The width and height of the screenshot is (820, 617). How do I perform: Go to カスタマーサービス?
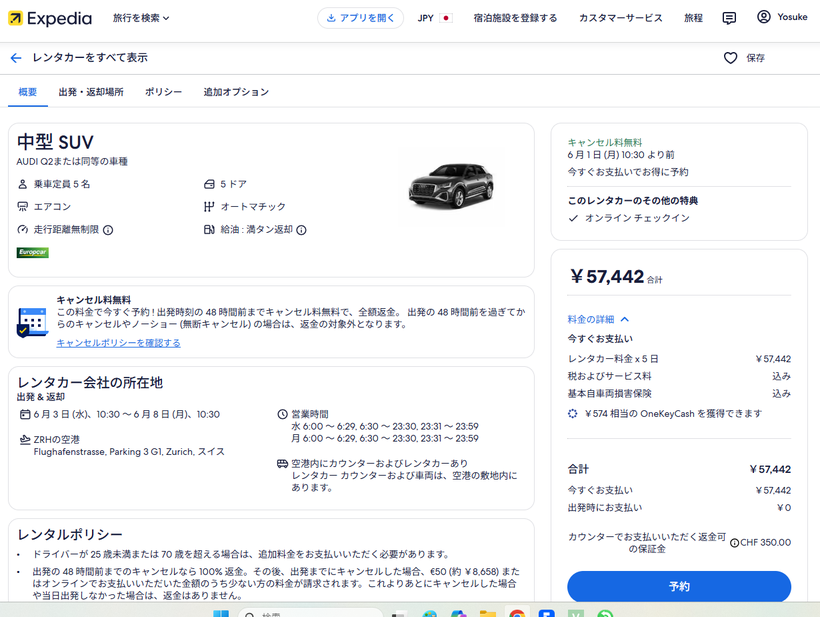pyautogui.click(x=621, y=18)
